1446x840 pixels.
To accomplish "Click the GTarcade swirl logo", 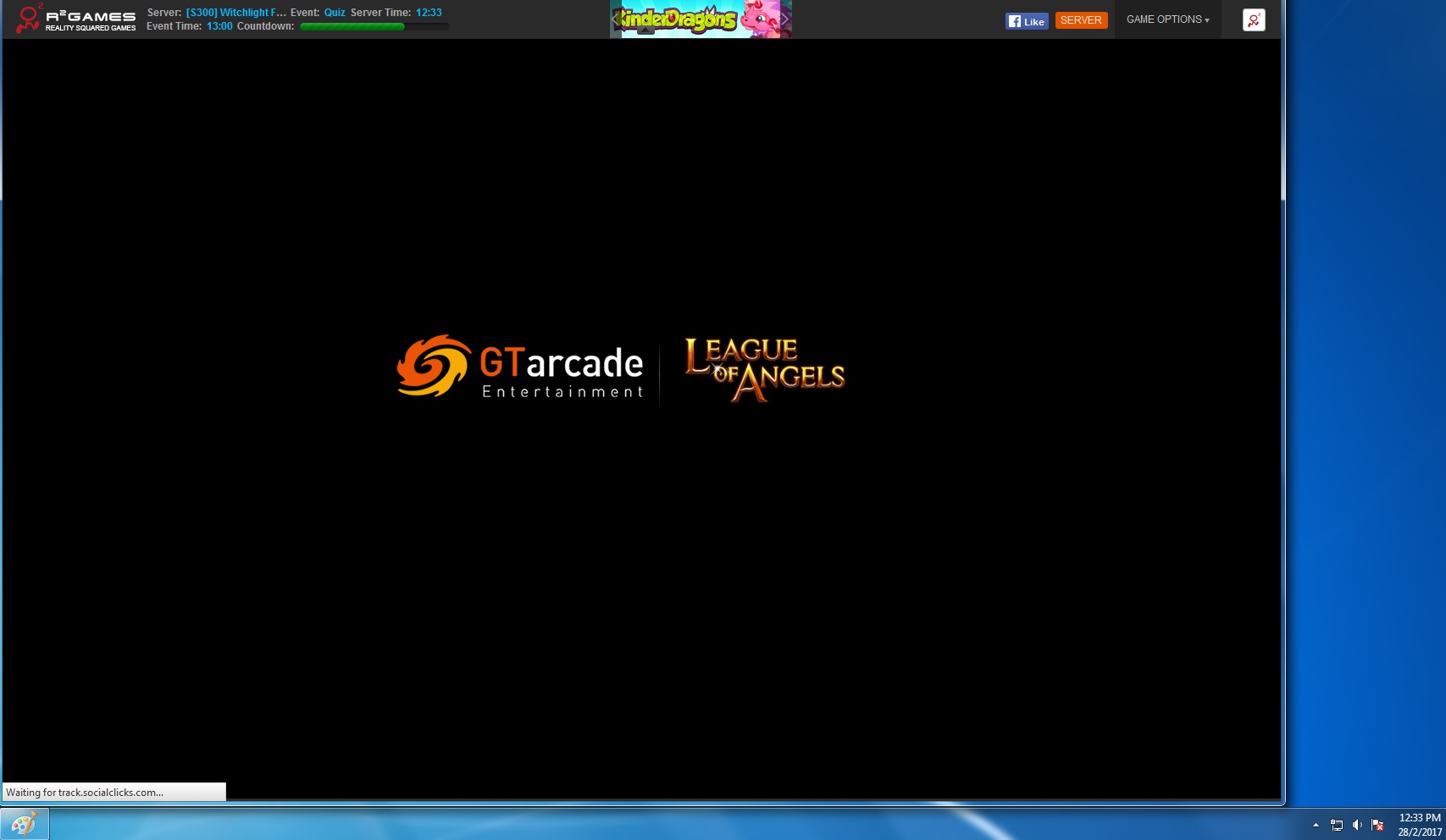I will point(433,366).
